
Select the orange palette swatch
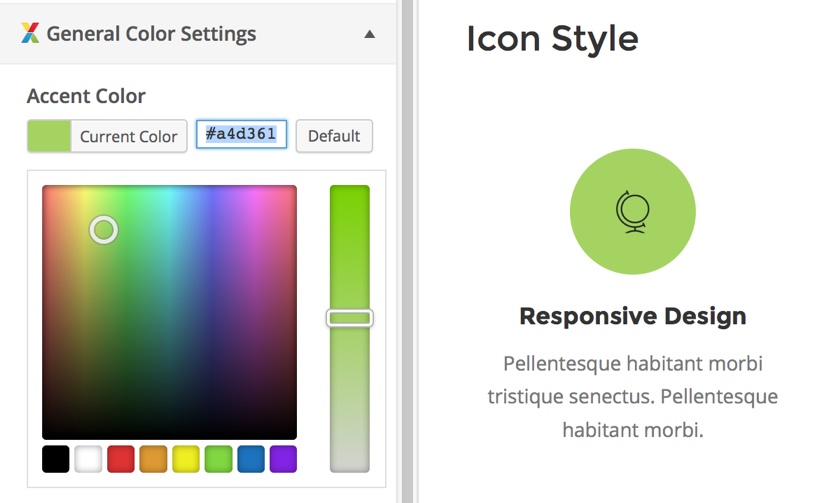tap(153, 459)
